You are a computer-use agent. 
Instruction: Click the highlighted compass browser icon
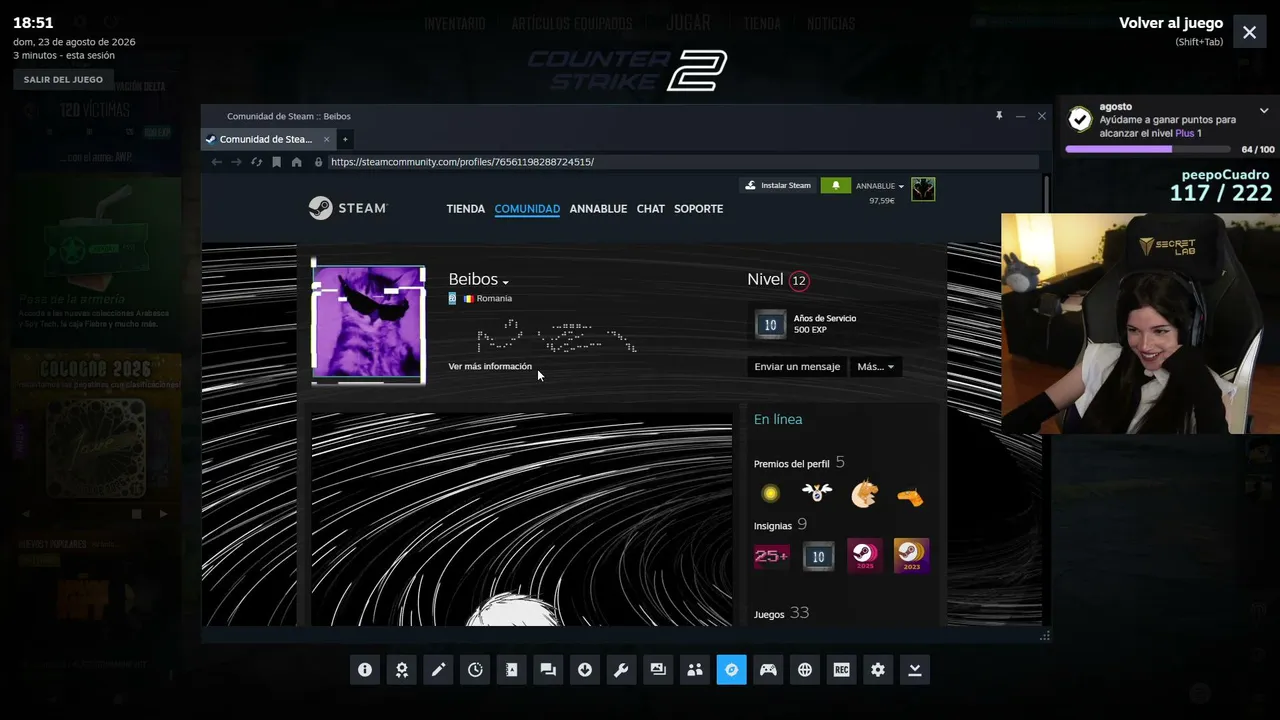point(731,670)
